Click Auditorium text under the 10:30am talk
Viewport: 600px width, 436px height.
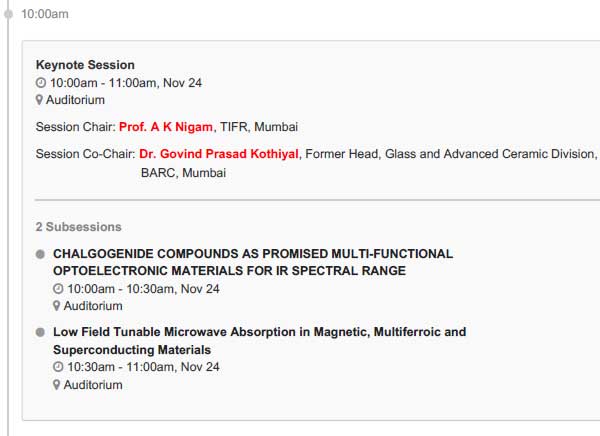coord(93,385)
